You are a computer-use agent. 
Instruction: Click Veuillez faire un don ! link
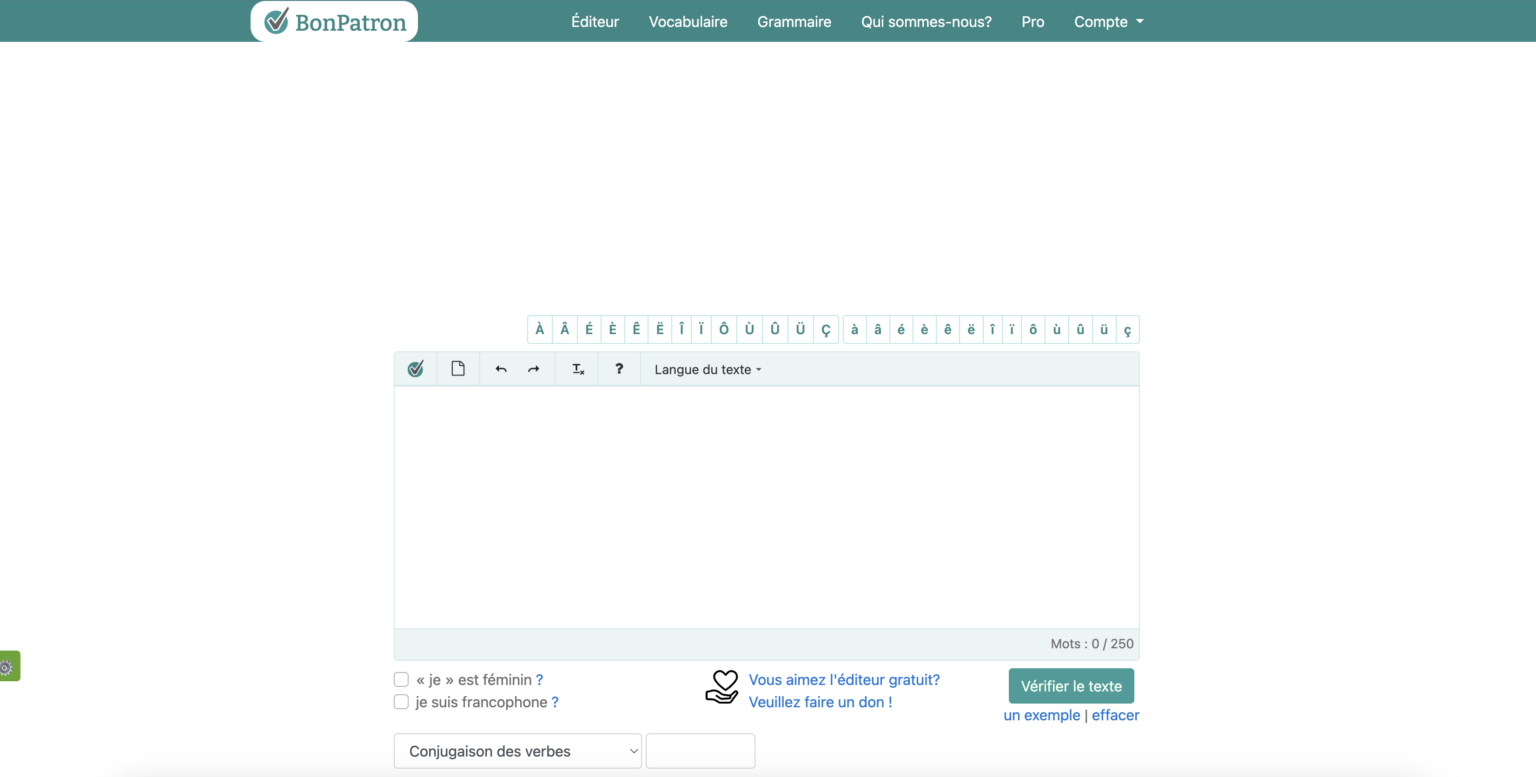(820, 702)
